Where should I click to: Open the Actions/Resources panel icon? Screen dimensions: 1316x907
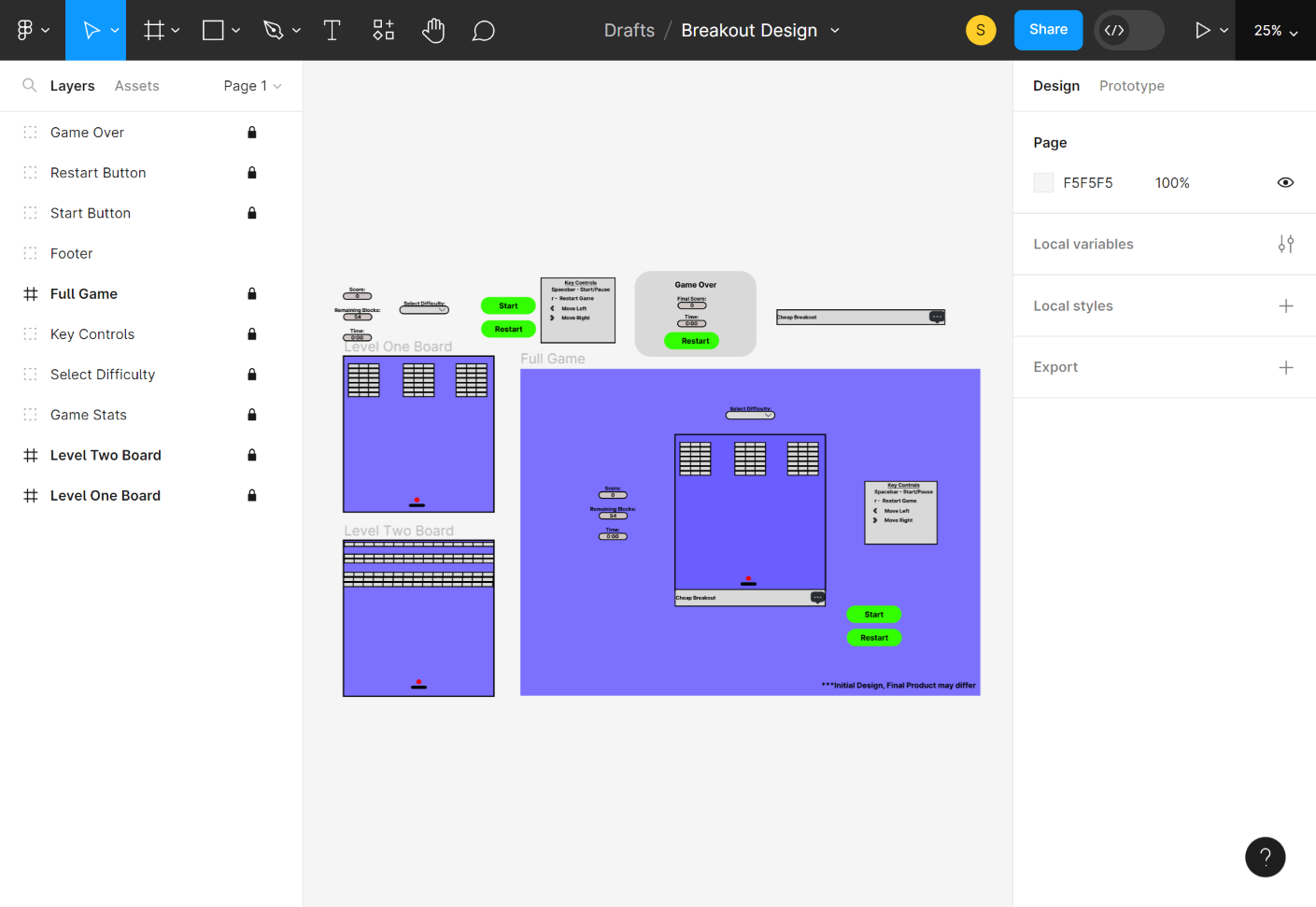382,29
